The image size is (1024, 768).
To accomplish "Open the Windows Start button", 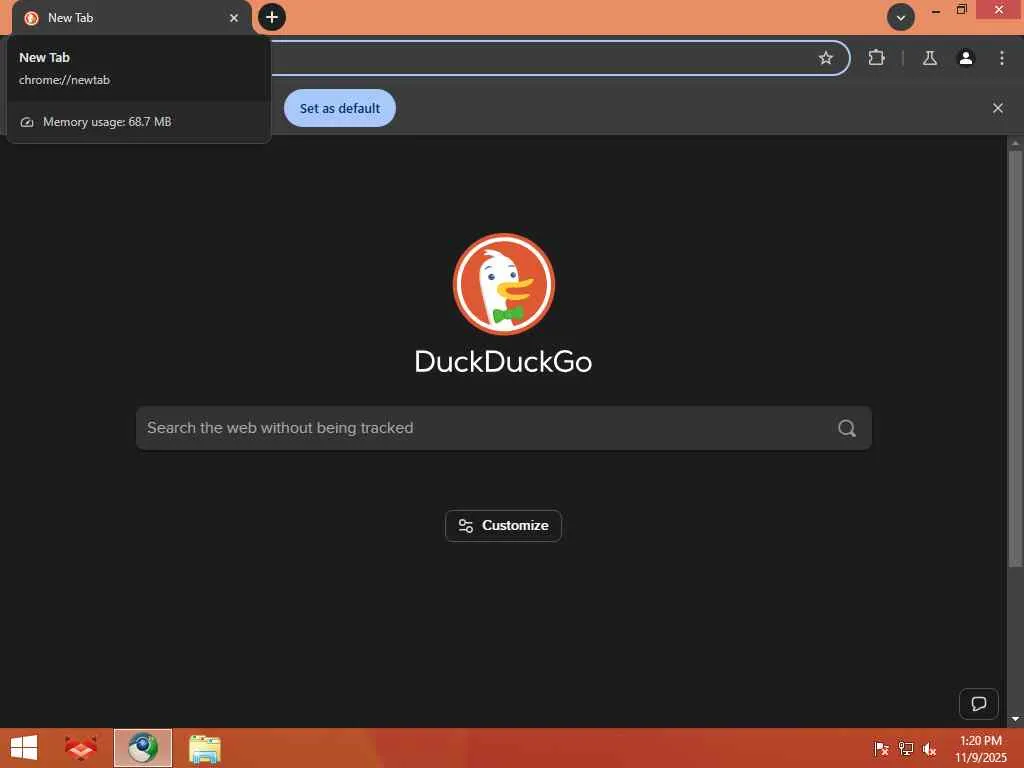I will [24, 748].
